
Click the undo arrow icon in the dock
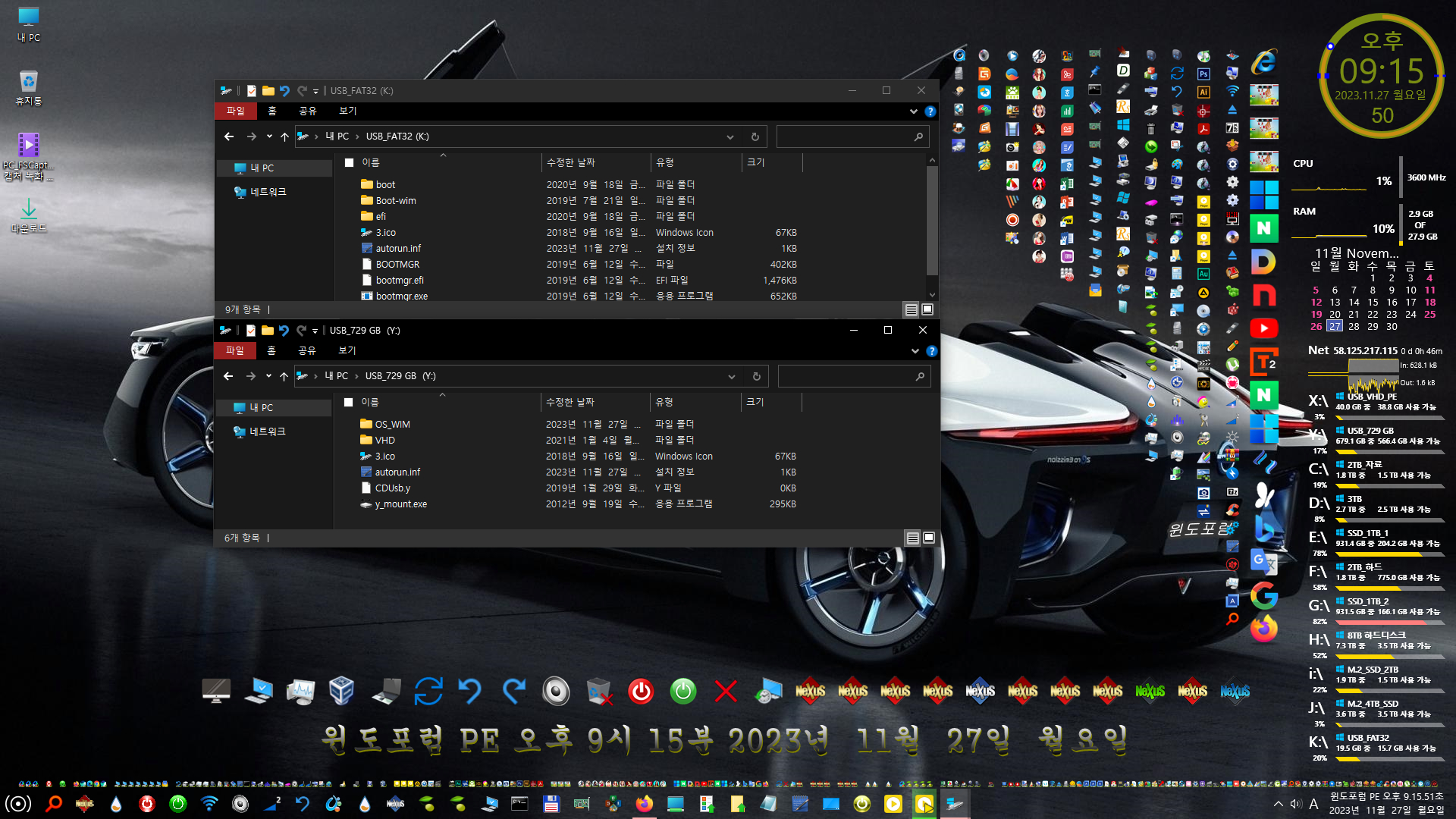470,691
